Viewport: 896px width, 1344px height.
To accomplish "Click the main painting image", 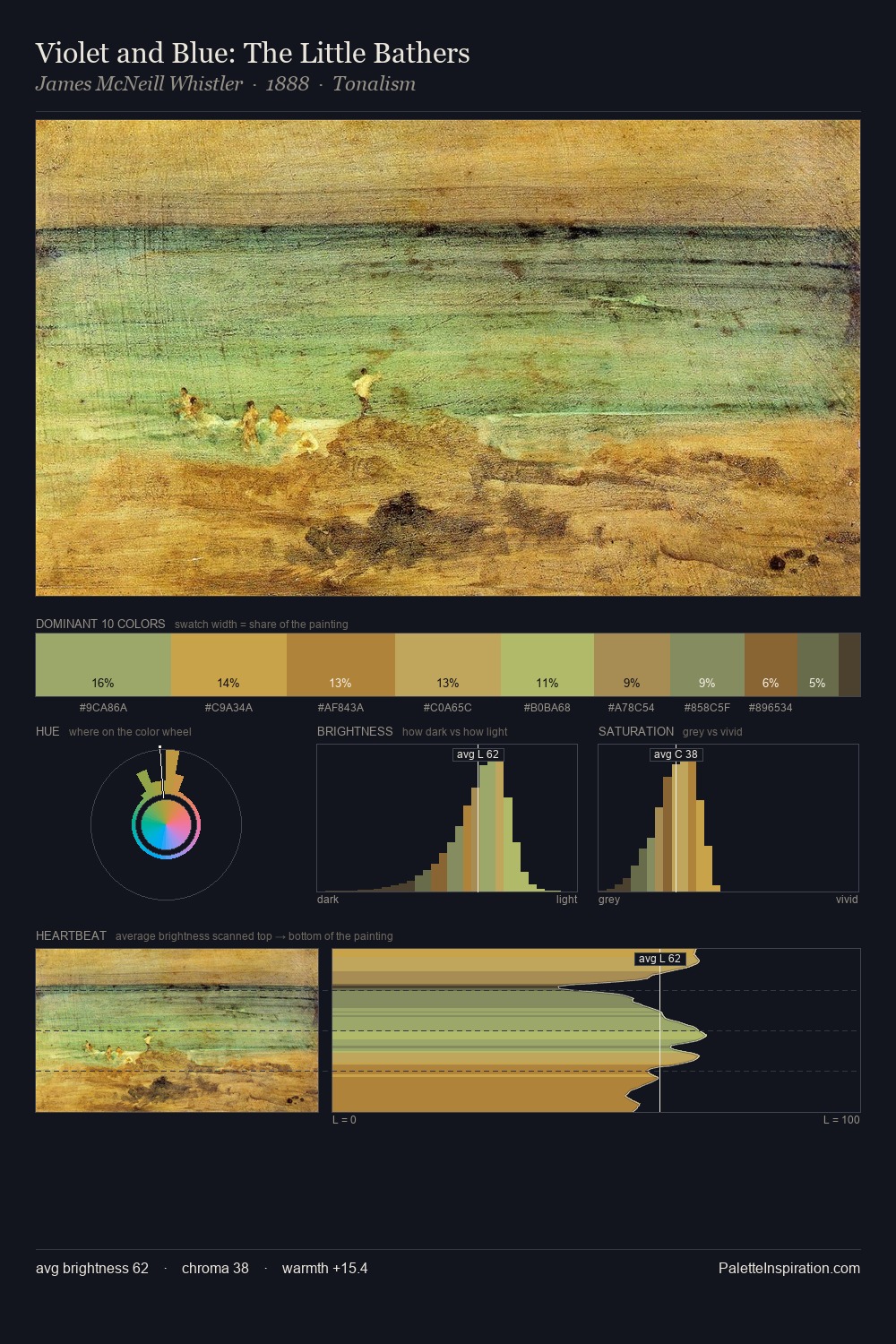I will [448, 358].
